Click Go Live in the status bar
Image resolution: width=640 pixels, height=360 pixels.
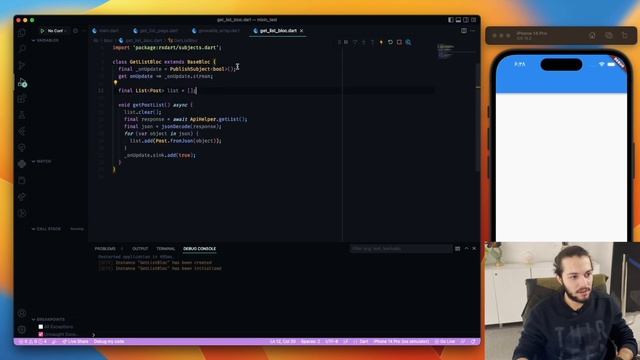click(x=445, y=341)
